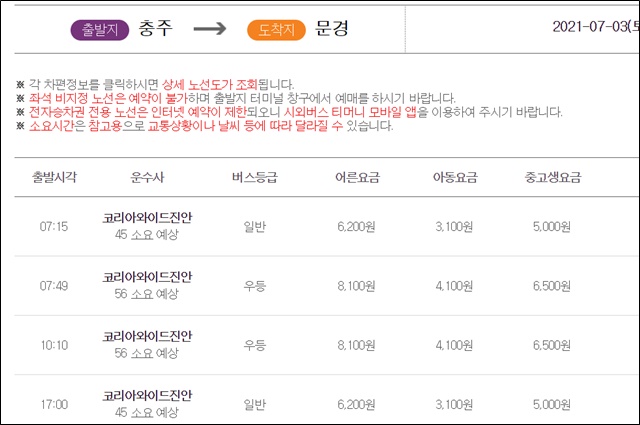Click 일반 bus grade in 17:00 row

pos(255,404)
